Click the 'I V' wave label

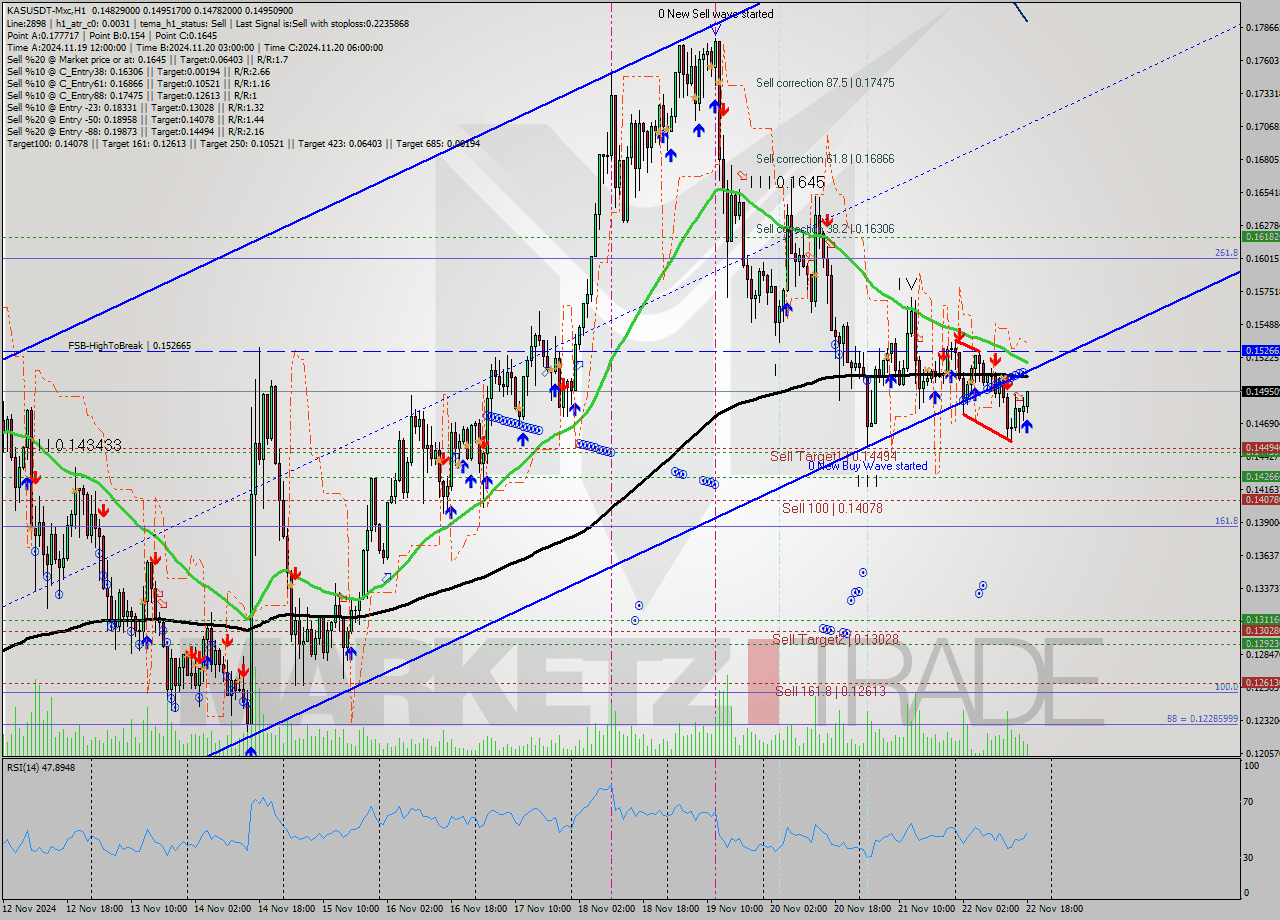(x=908, y=284)
